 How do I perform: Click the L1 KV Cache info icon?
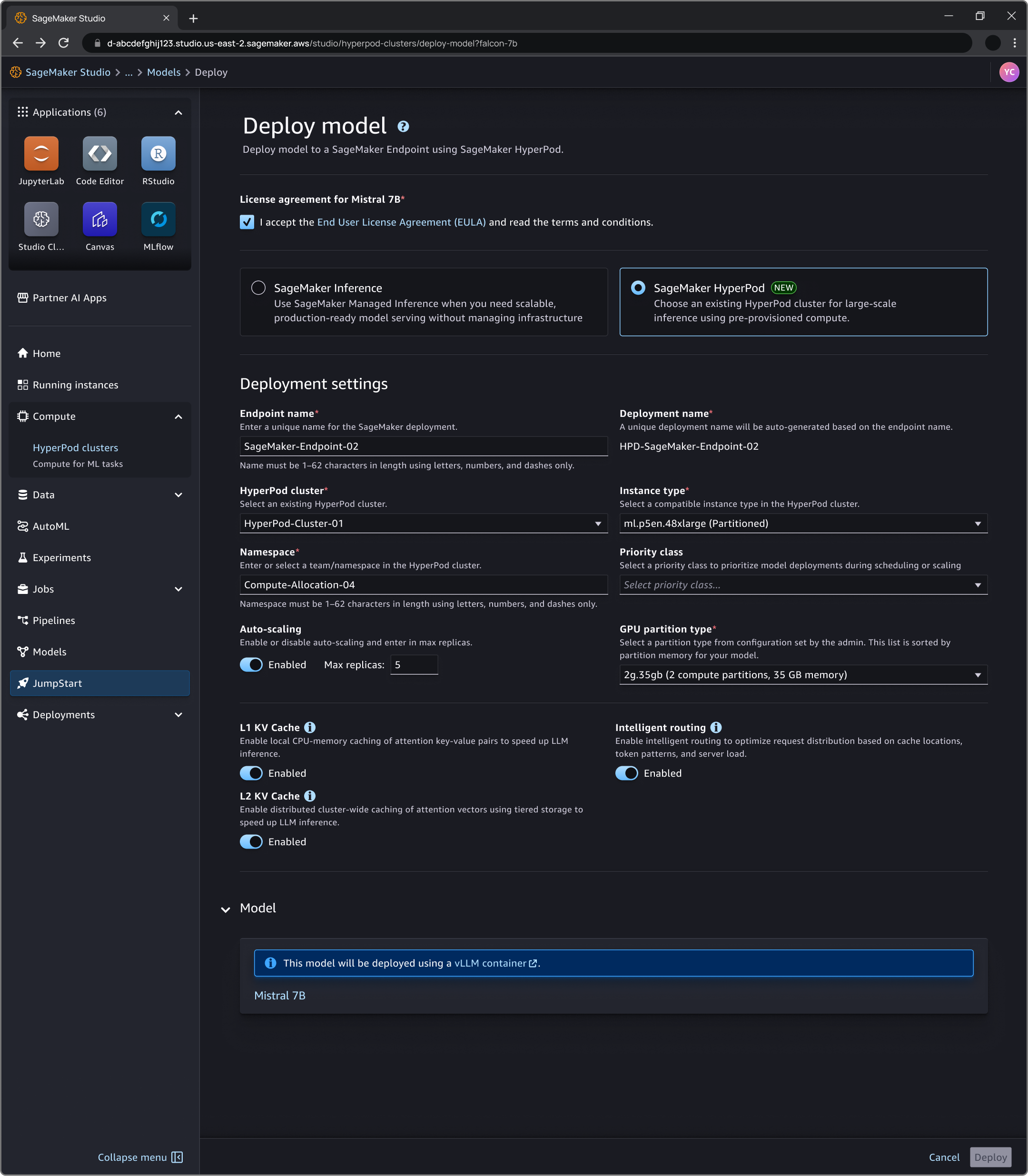tap(310, 727)
